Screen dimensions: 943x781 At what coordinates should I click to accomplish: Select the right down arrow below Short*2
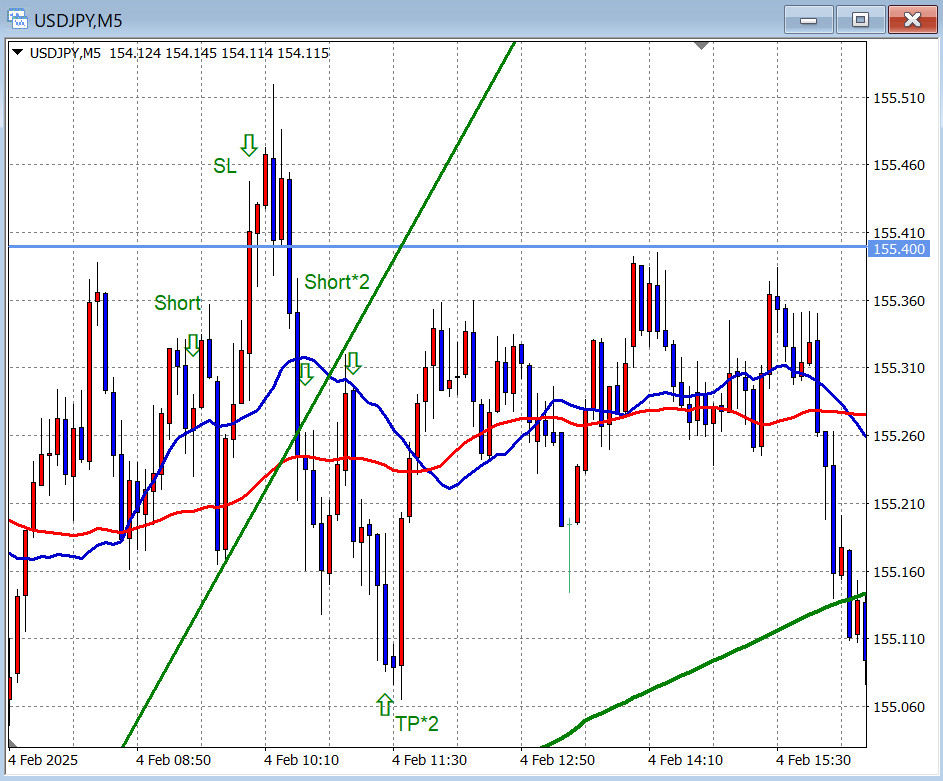[352, 363]
